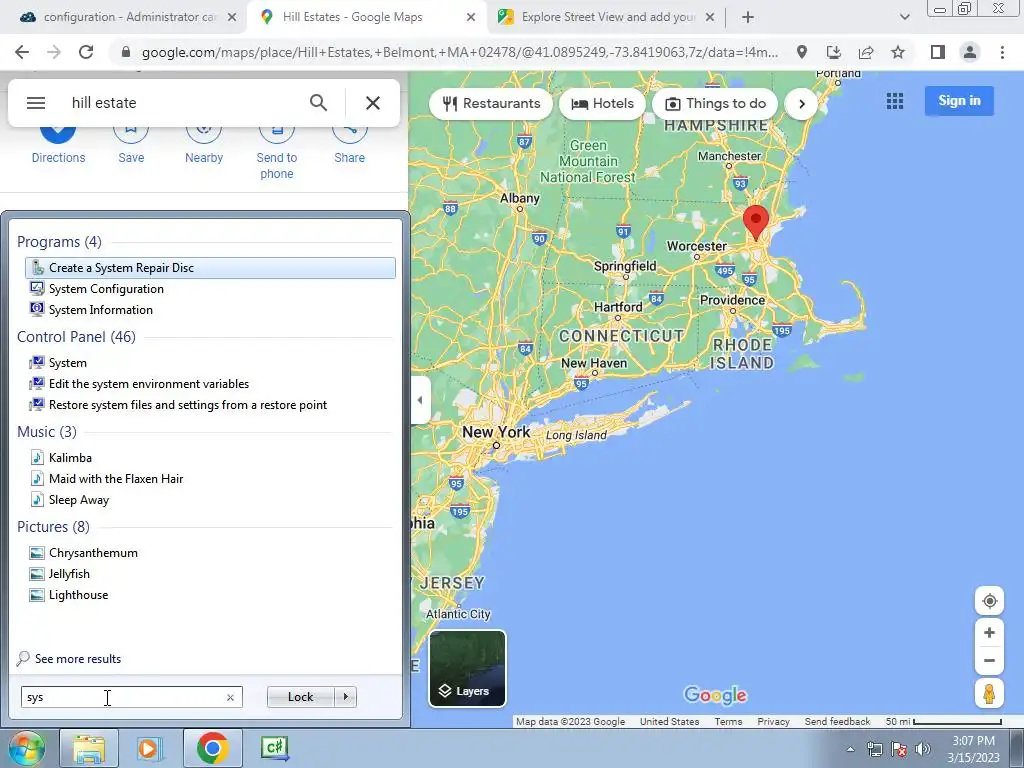The width and height of the screenshot is (1024, 768).
Task: Select the red location pin on the map
Action: (x=756, y=222)
